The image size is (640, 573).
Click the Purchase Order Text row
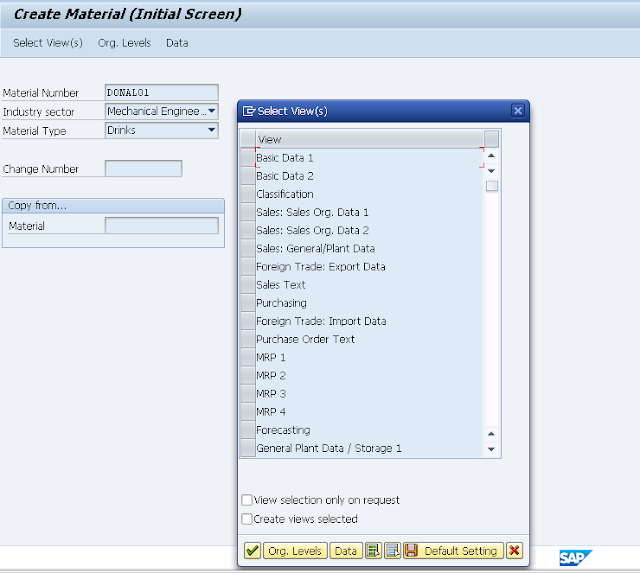pyautogui.click(x=369, y=339)
